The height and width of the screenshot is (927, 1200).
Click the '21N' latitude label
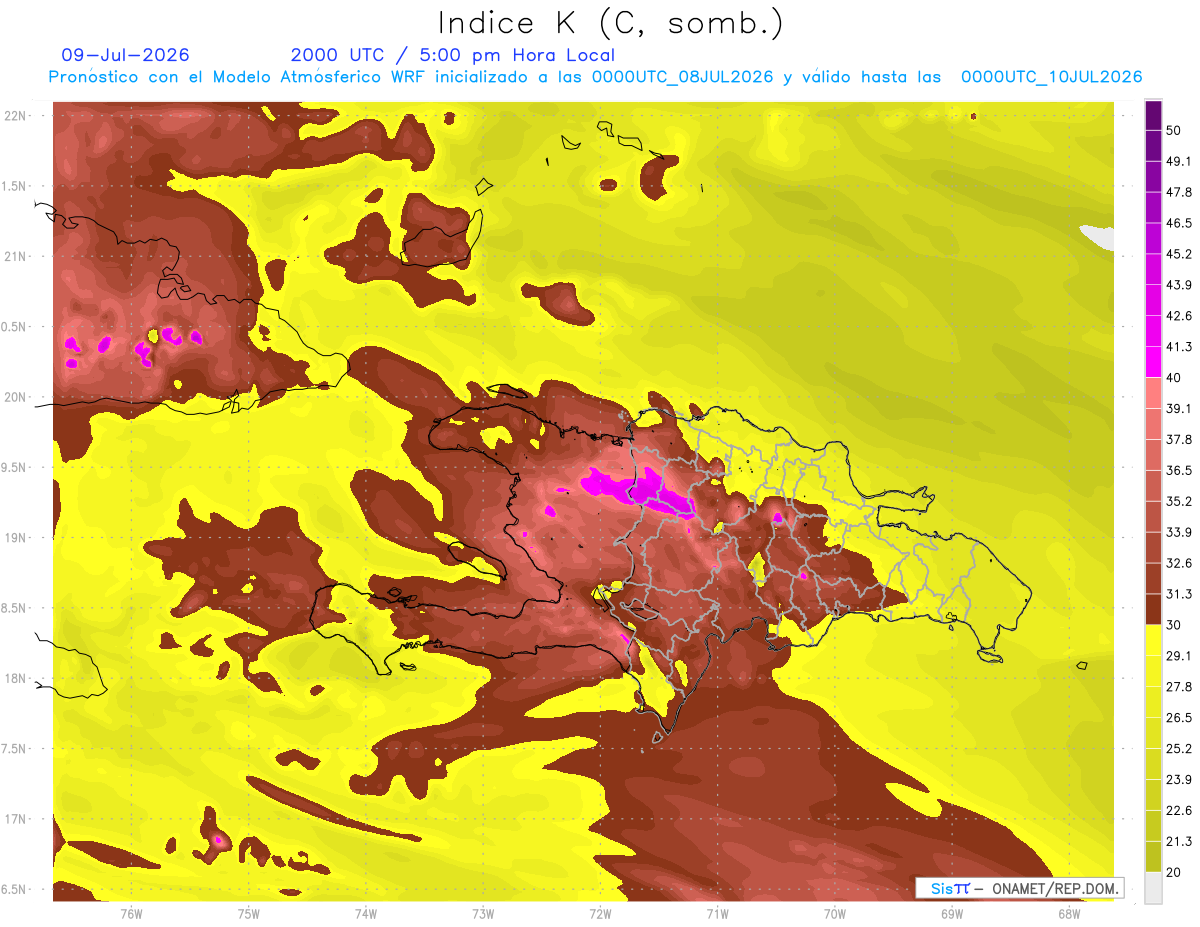click(x=15, y=256)
